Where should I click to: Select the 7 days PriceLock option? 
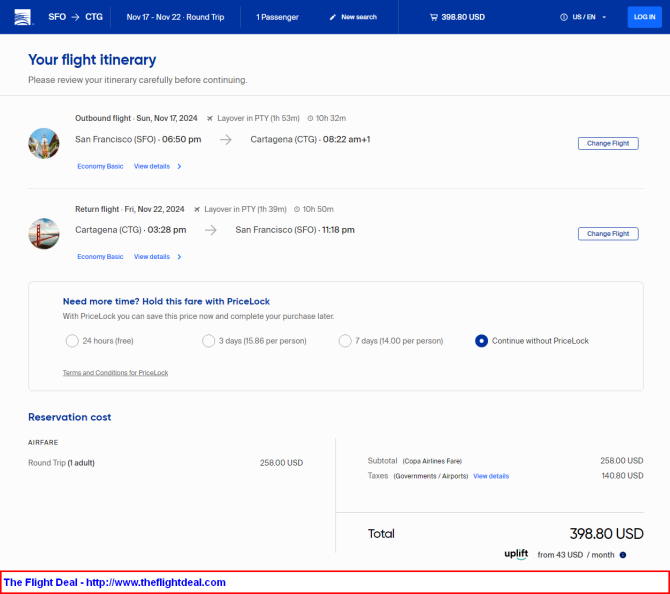point(345,341)
